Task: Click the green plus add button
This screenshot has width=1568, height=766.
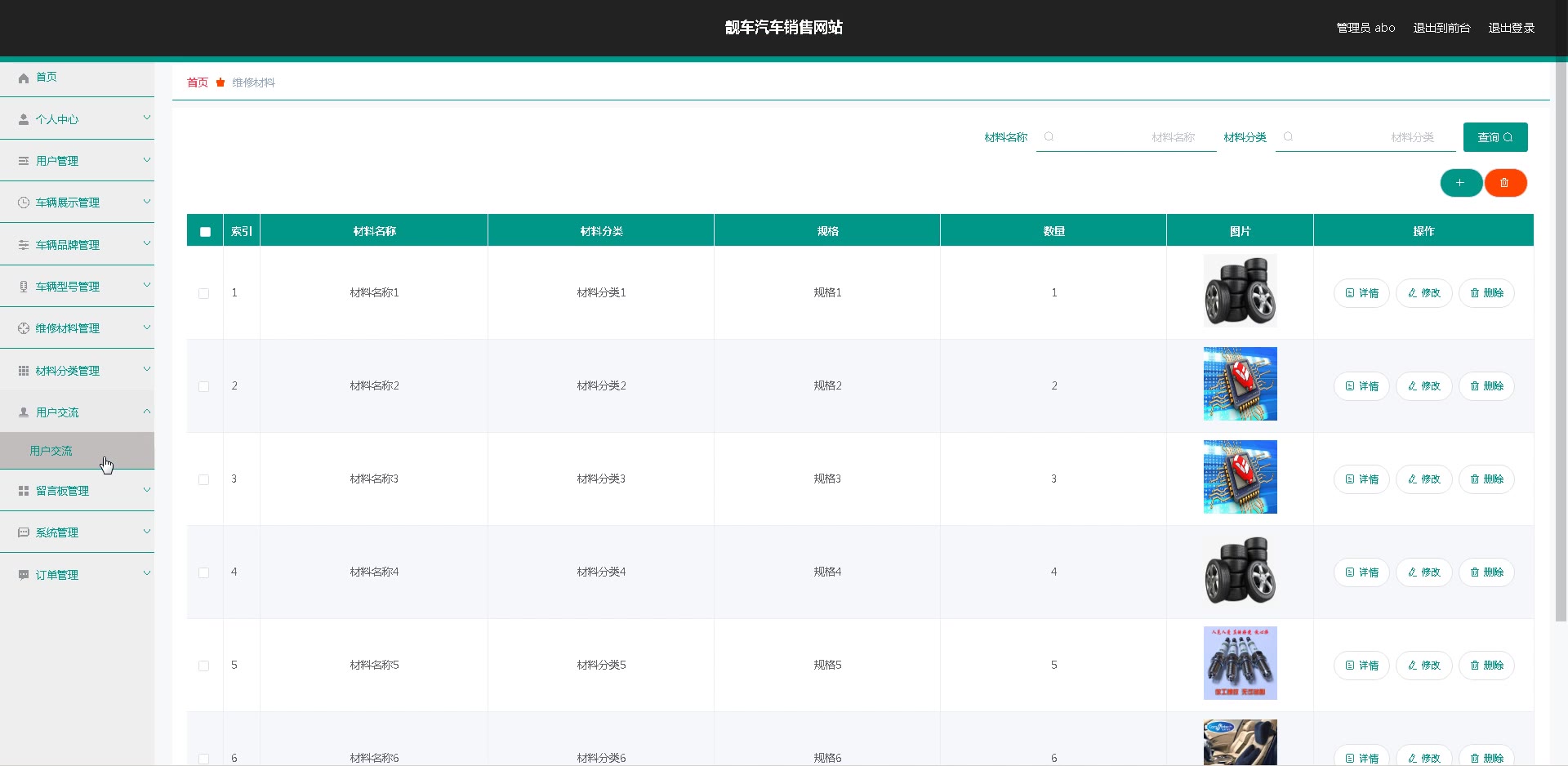Action: click(x=1461, y=183)
